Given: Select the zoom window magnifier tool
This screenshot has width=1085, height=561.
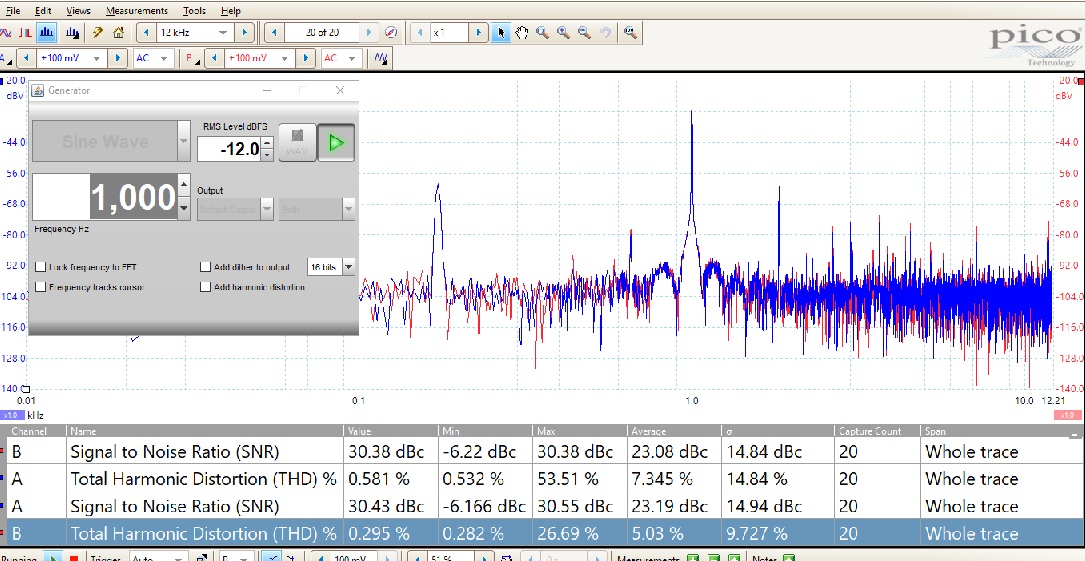Looking at the screenshot, I should point(542,33).
